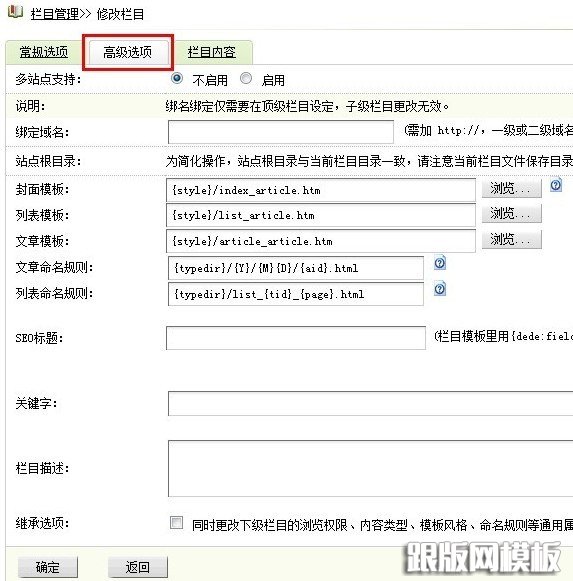Open the 栏目管理 breadcrumb link

pyautogui.click(x=54, y=14)
